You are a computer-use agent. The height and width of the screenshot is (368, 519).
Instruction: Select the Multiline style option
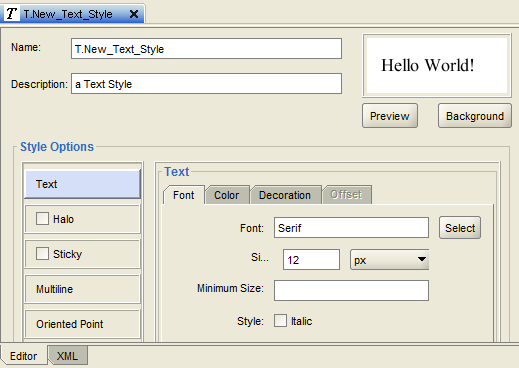pyautogui.click(x=83, y=289)
